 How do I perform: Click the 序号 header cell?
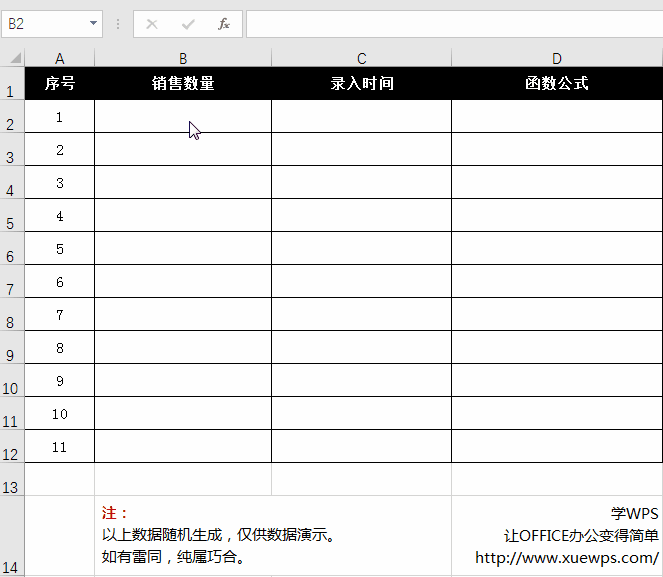[x=60, y=84]
